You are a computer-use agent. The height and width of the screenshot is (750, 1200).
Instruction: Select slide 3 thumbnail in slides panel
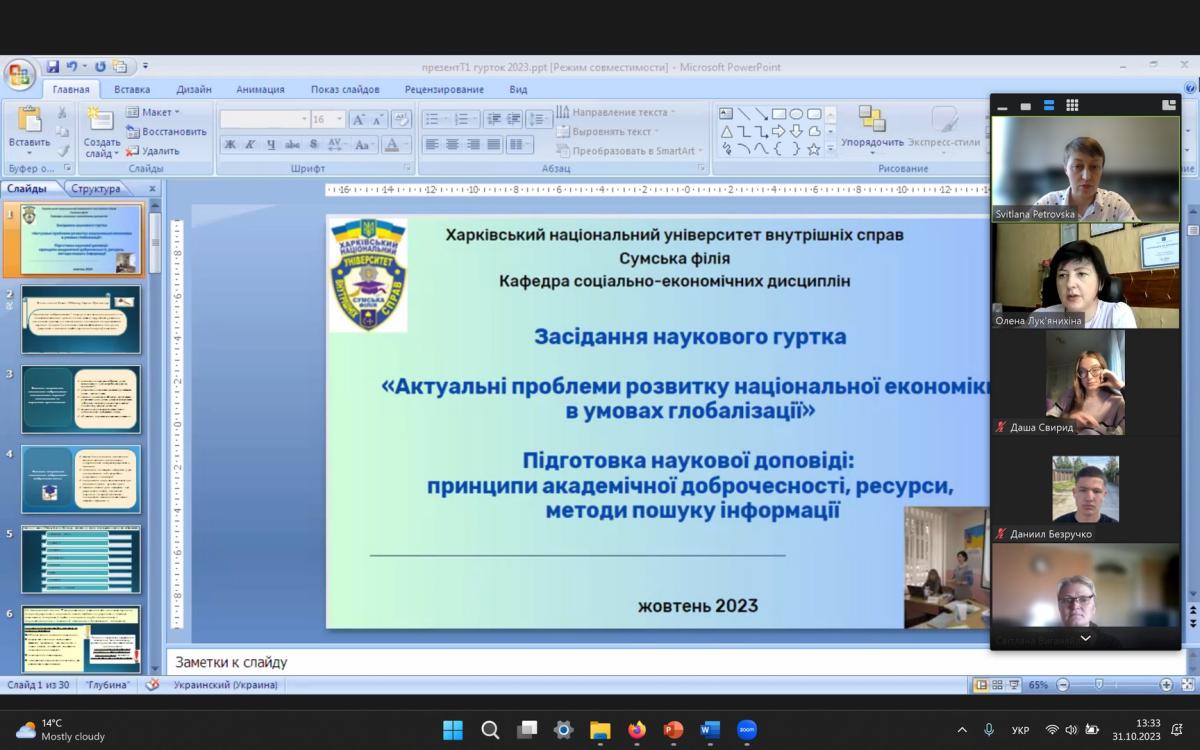point(81,399)
